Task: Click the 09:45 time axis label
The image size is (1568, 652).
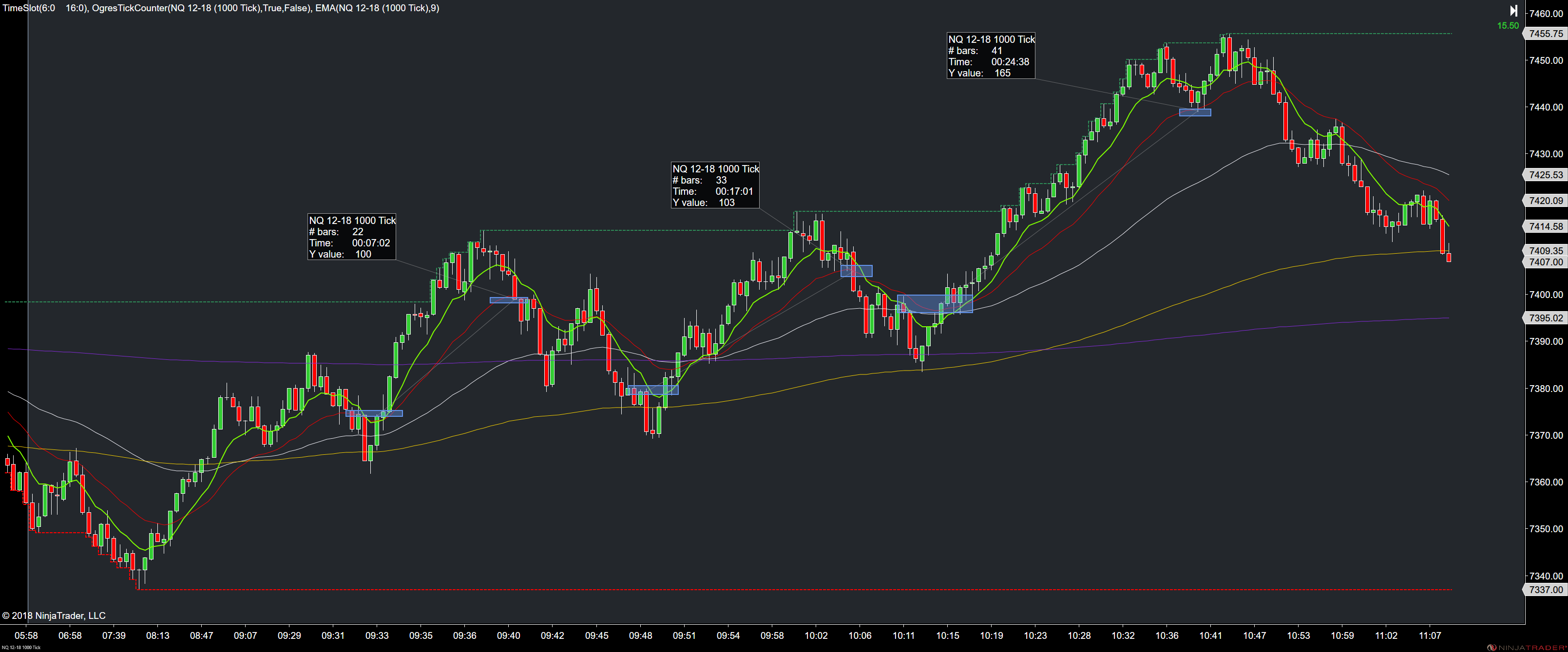Action: tap(596, 635)
